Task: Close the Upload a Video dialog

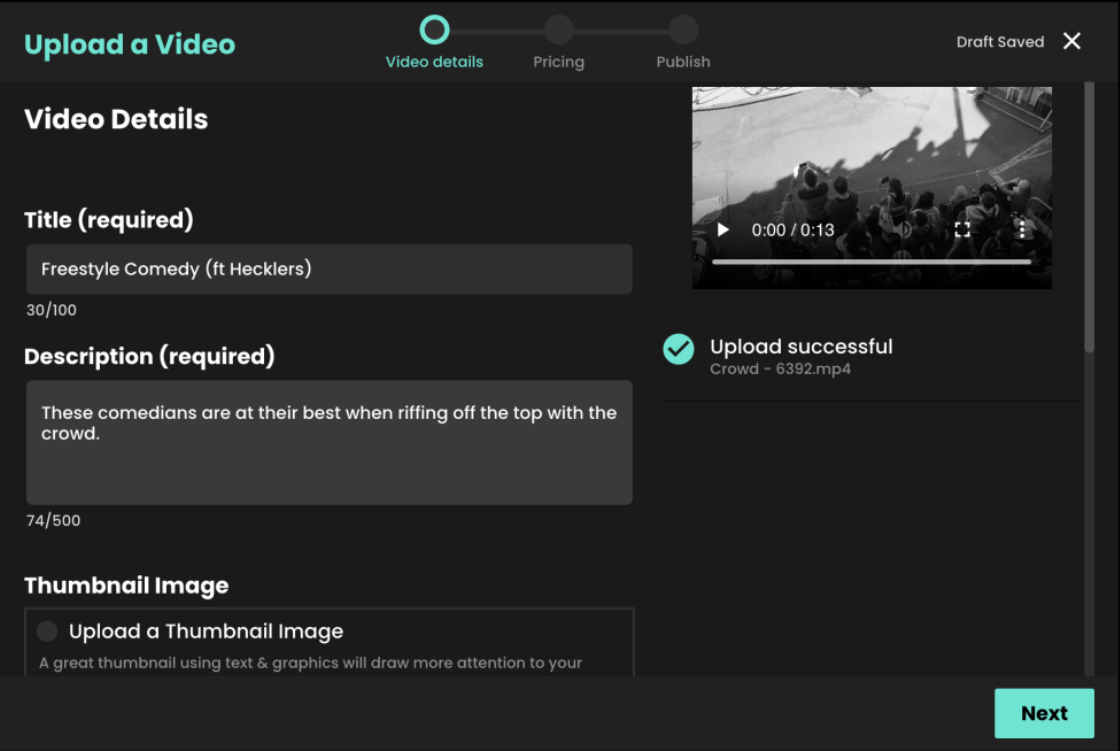Action: pos(1071,41)
